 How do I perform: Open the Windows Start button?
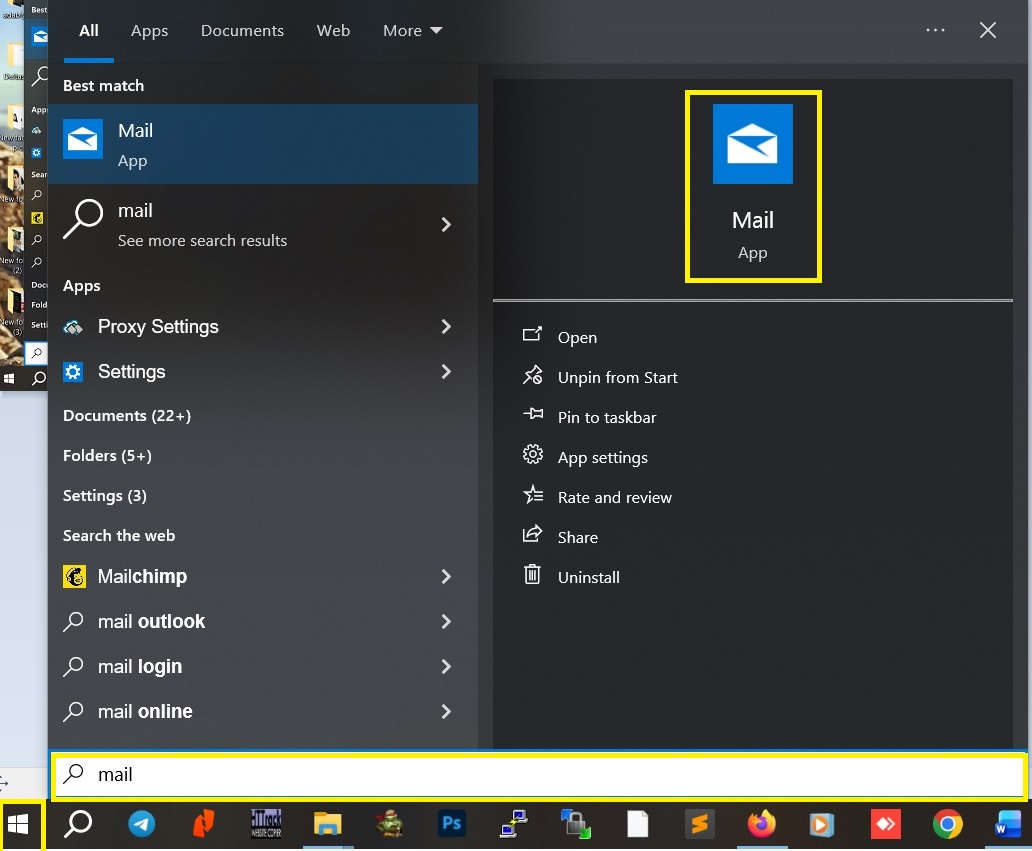click(18, 823)
